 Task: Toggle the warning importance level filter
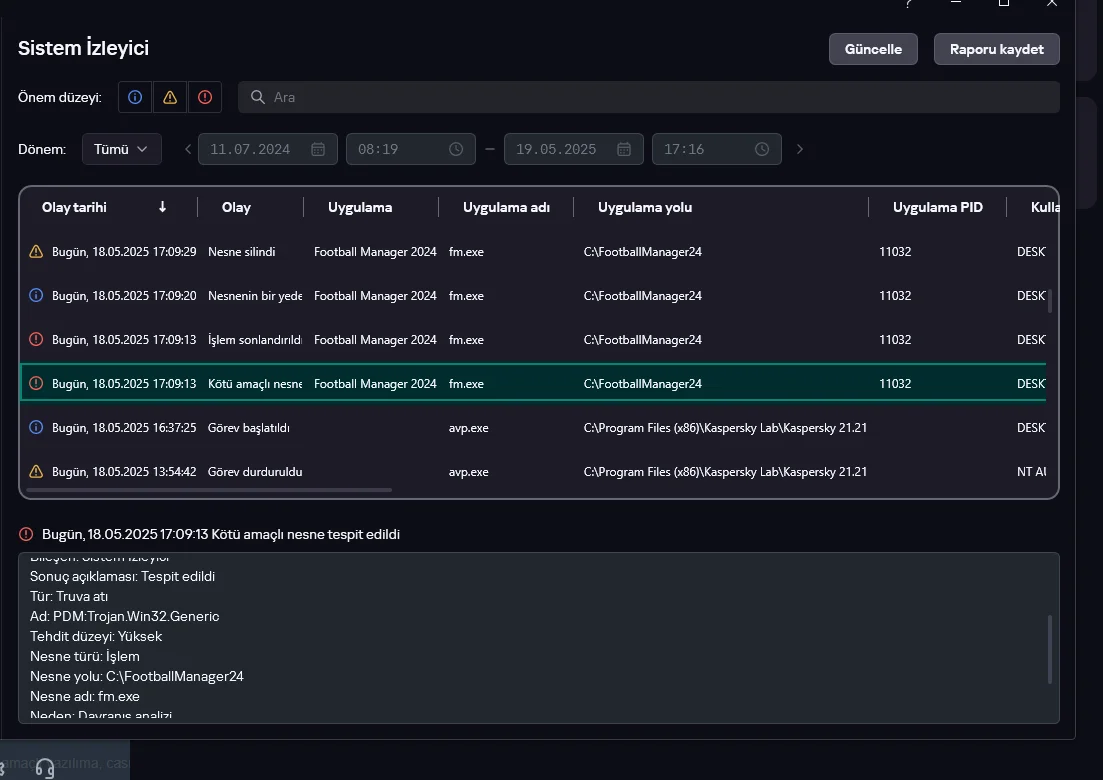point(170,97)
